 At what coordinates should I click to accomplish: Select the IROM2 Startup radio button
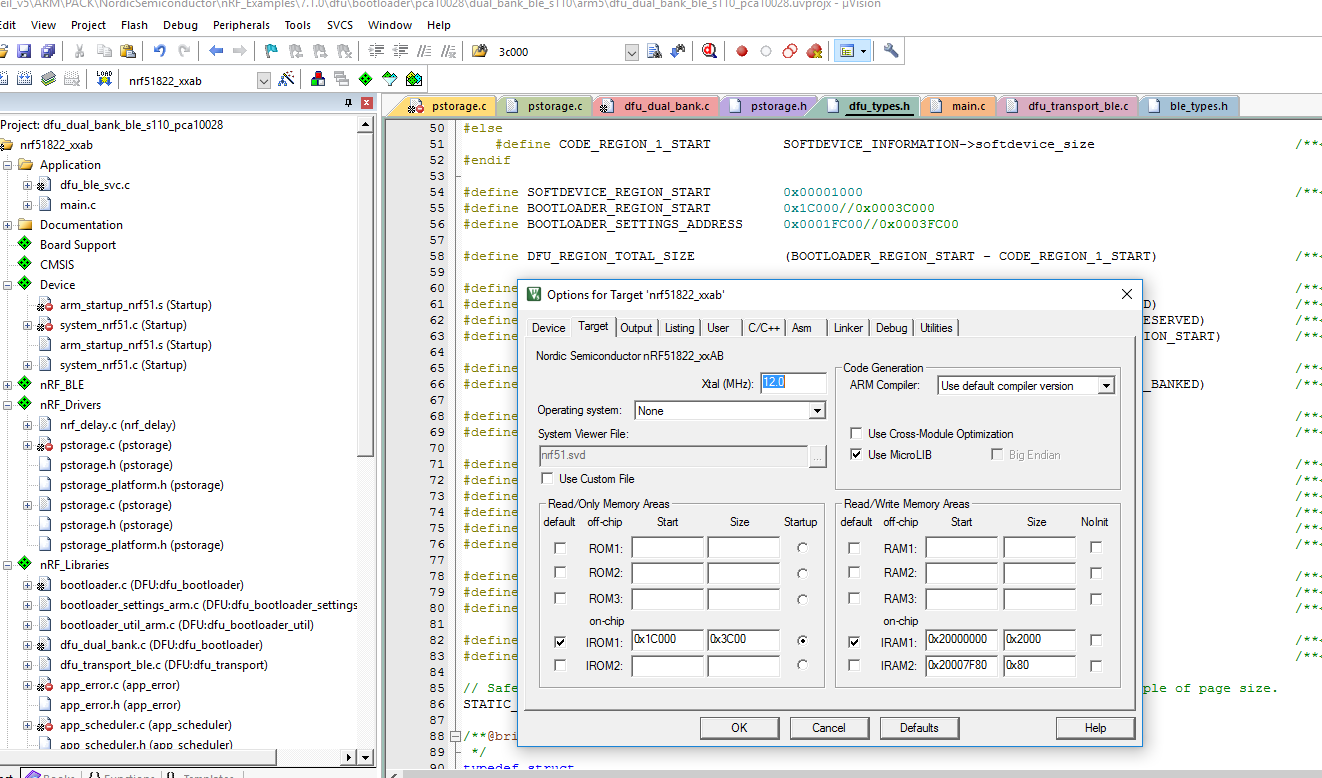(802, 665)
